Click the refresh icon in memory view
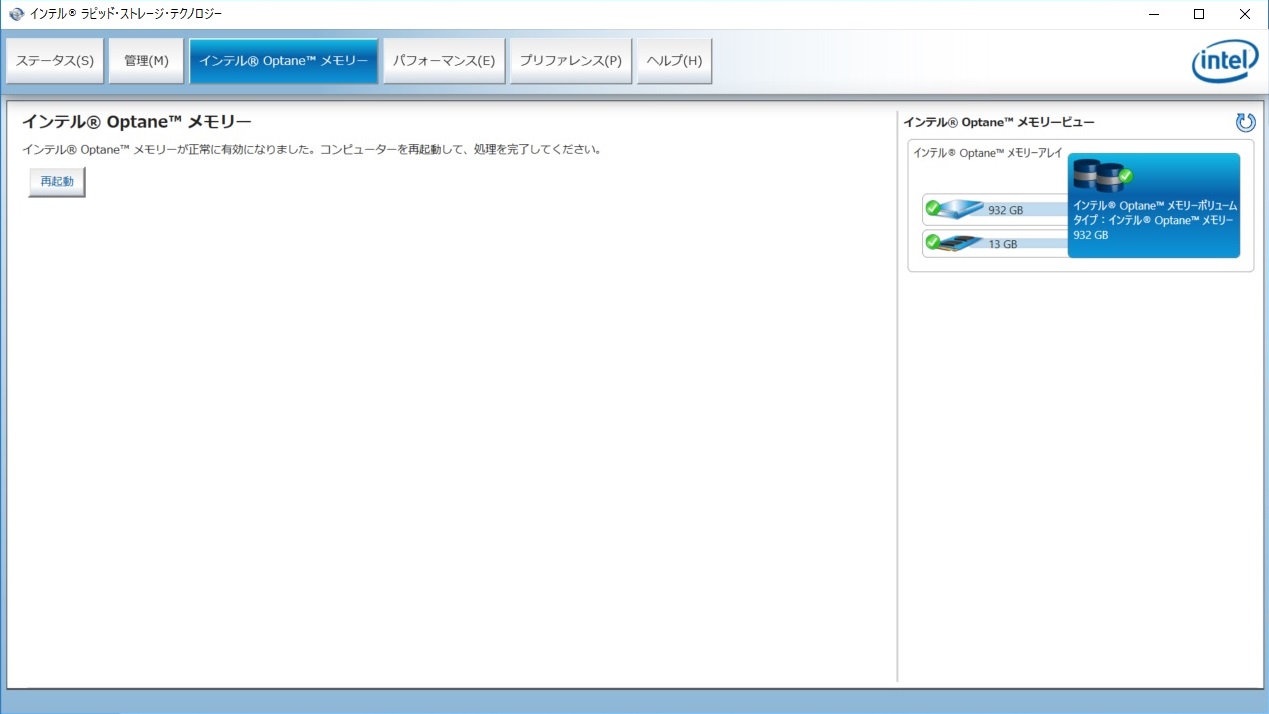This screenshot has height=714, width=1269. point(1245,122)
